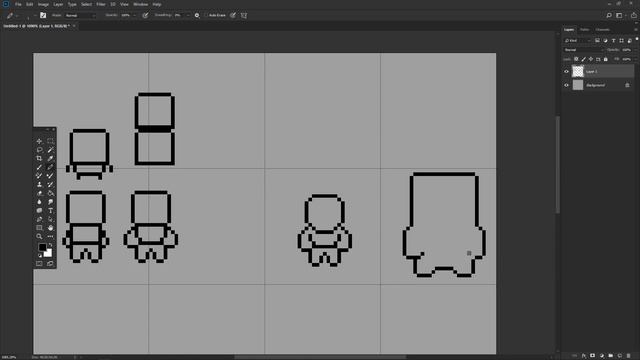Viewport: 640px width, 360px height.
Task: Open the pencil Mode dropdown
Action: point(80,15)
